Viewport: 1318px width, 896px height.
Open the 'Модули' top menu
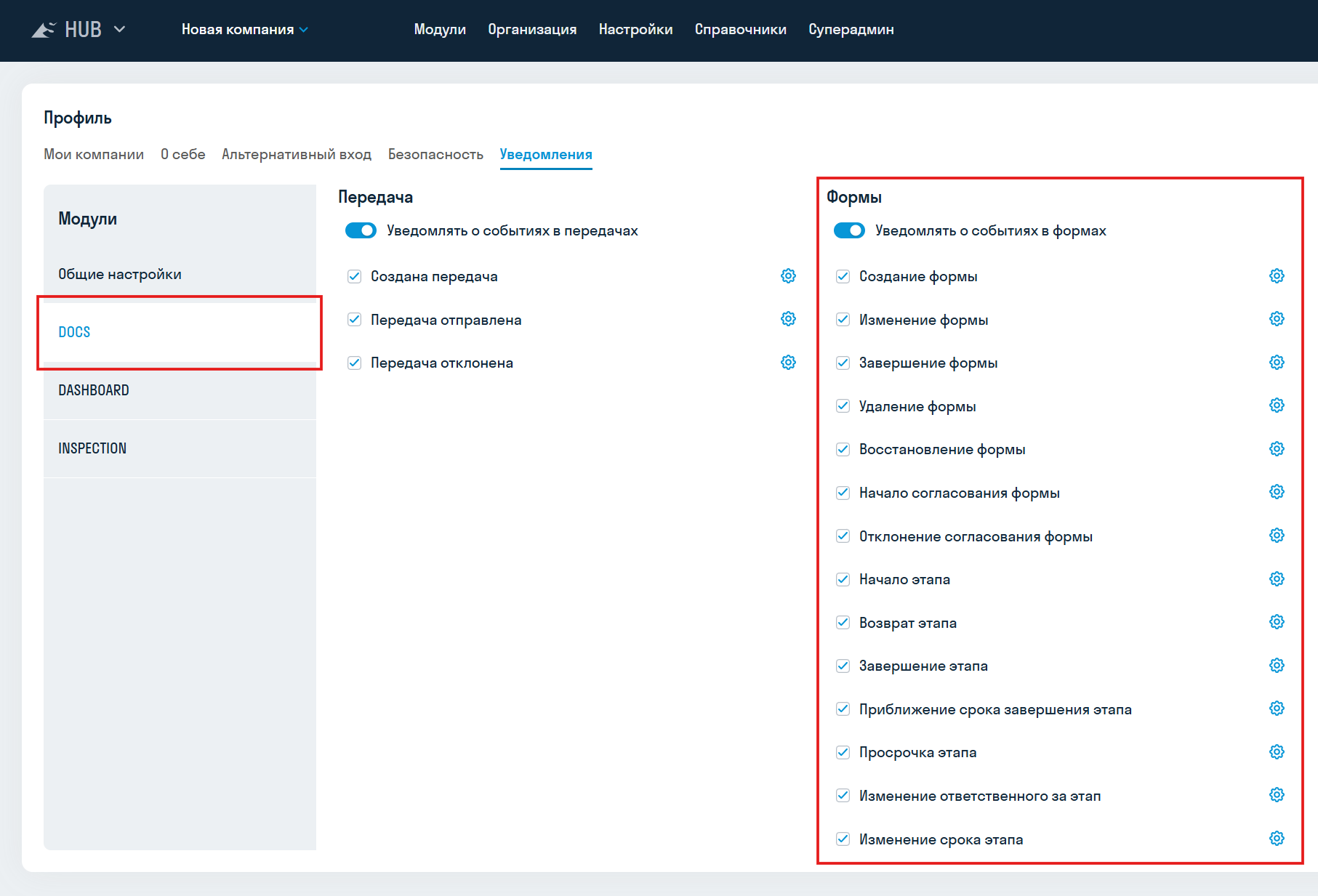(x=440, y=30)
